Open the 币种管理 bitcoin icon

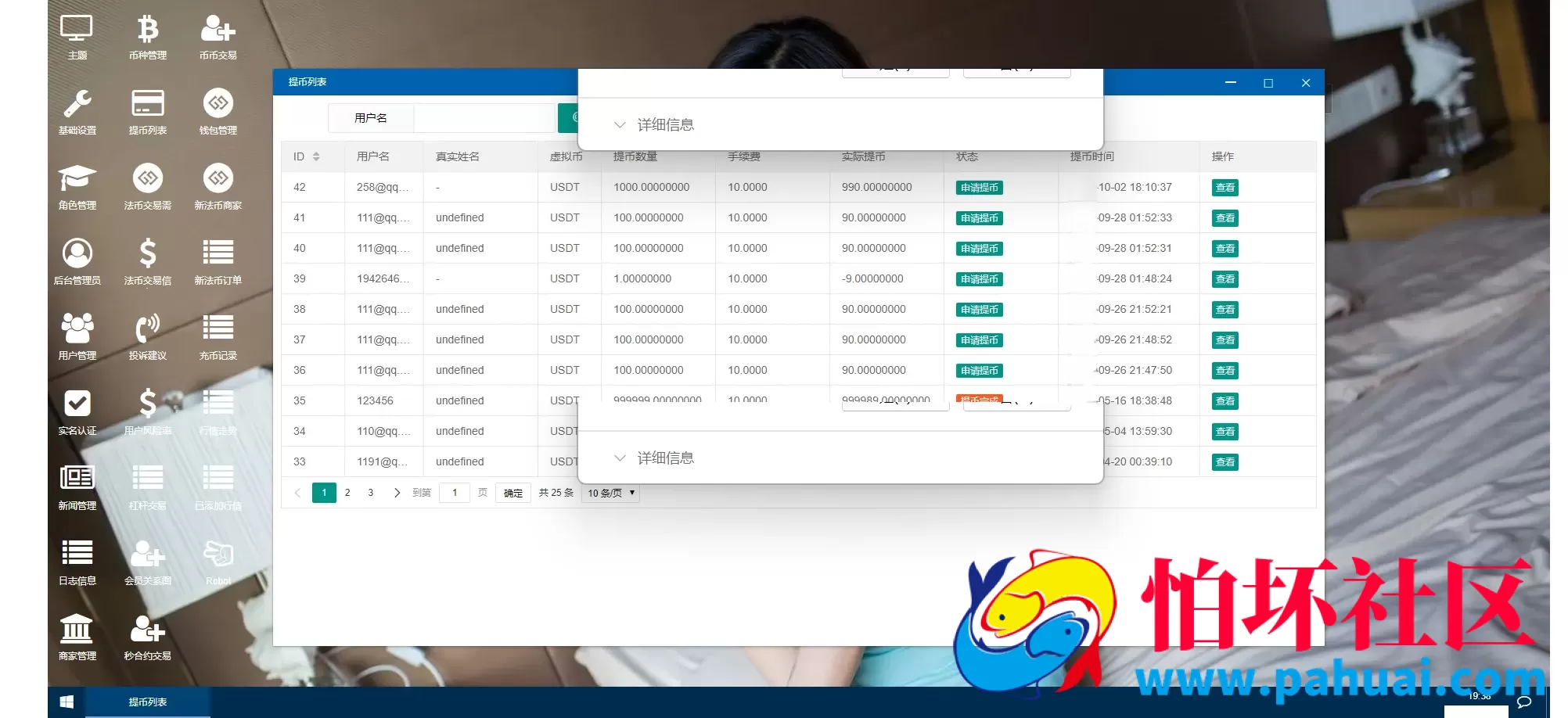click(x=147, y=38)
